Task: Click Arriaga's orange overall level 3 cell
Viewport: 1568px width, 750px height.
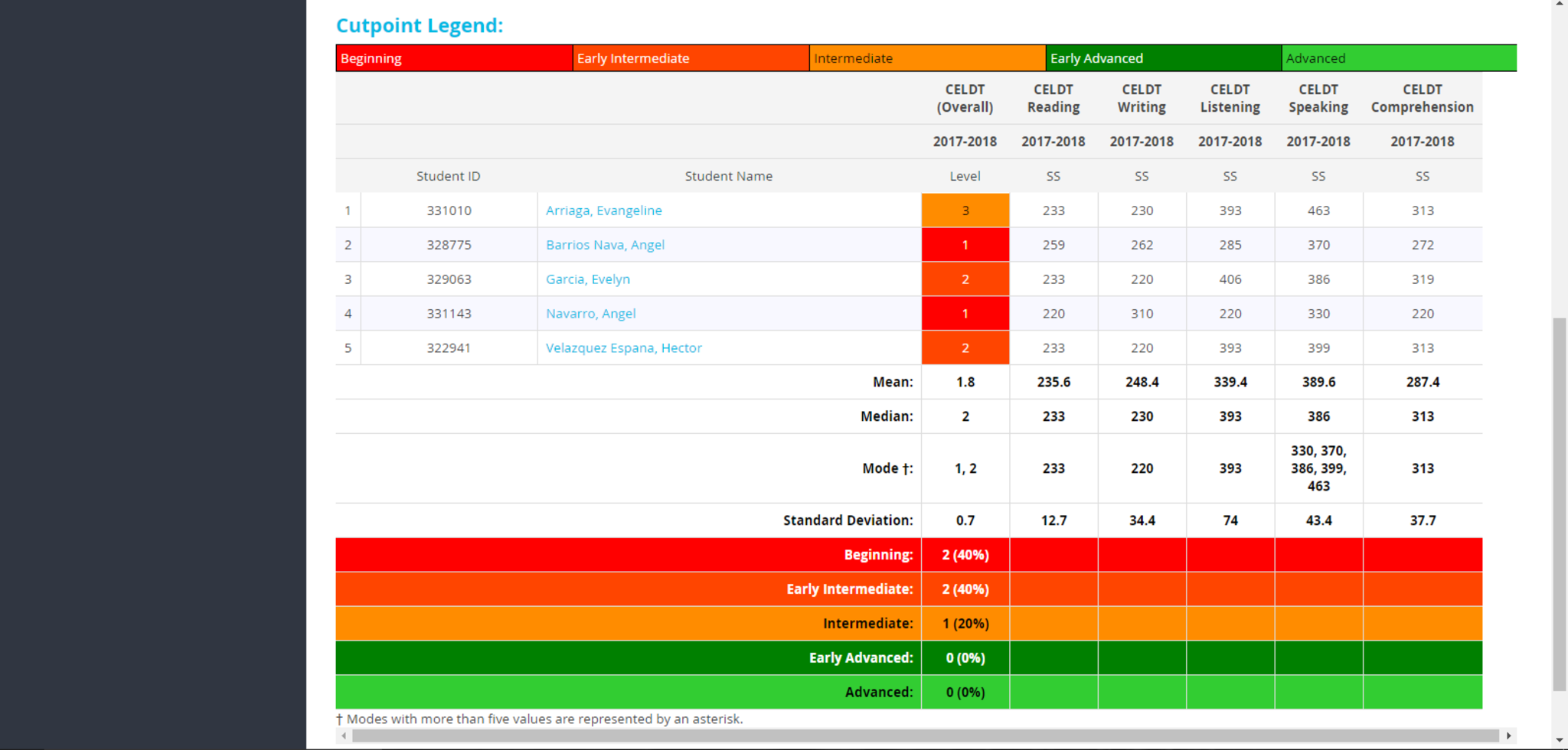Action: tap(965, 210)
